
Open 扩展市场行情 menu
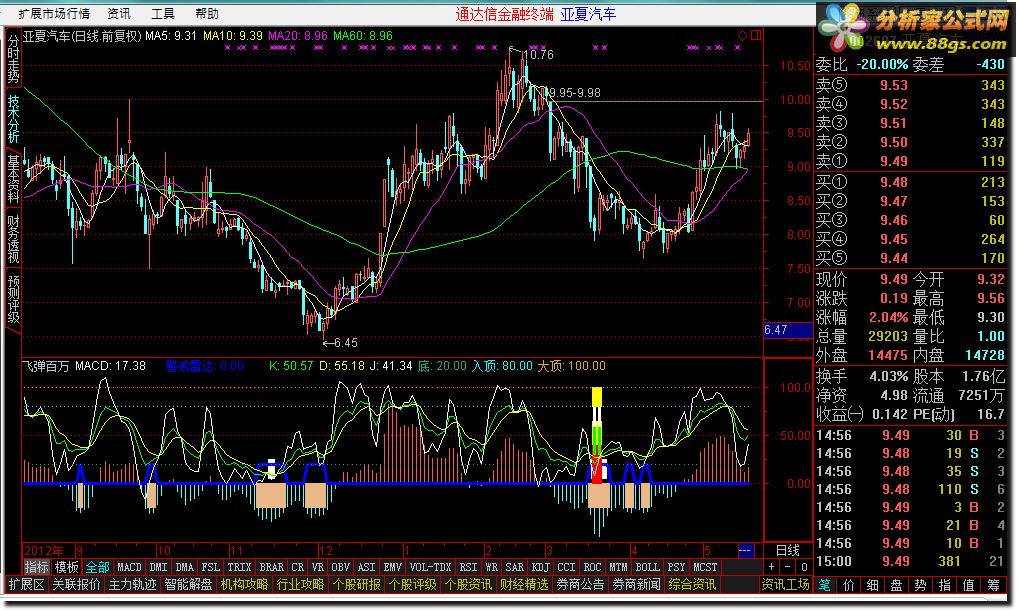[55, 13]
